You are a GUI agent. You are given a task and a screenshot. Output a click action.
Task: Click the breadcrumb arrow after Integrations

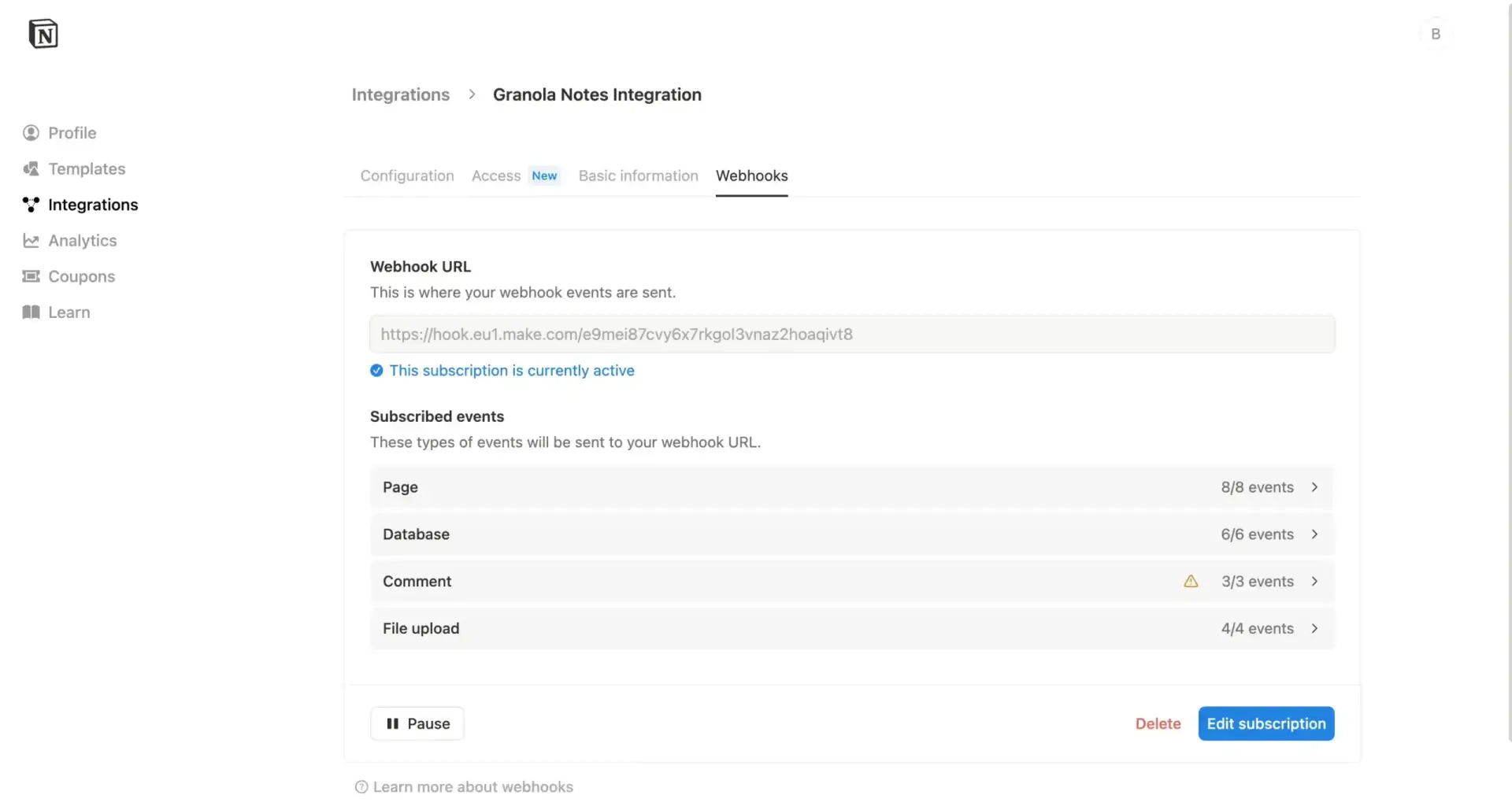[x=472, y=94]
